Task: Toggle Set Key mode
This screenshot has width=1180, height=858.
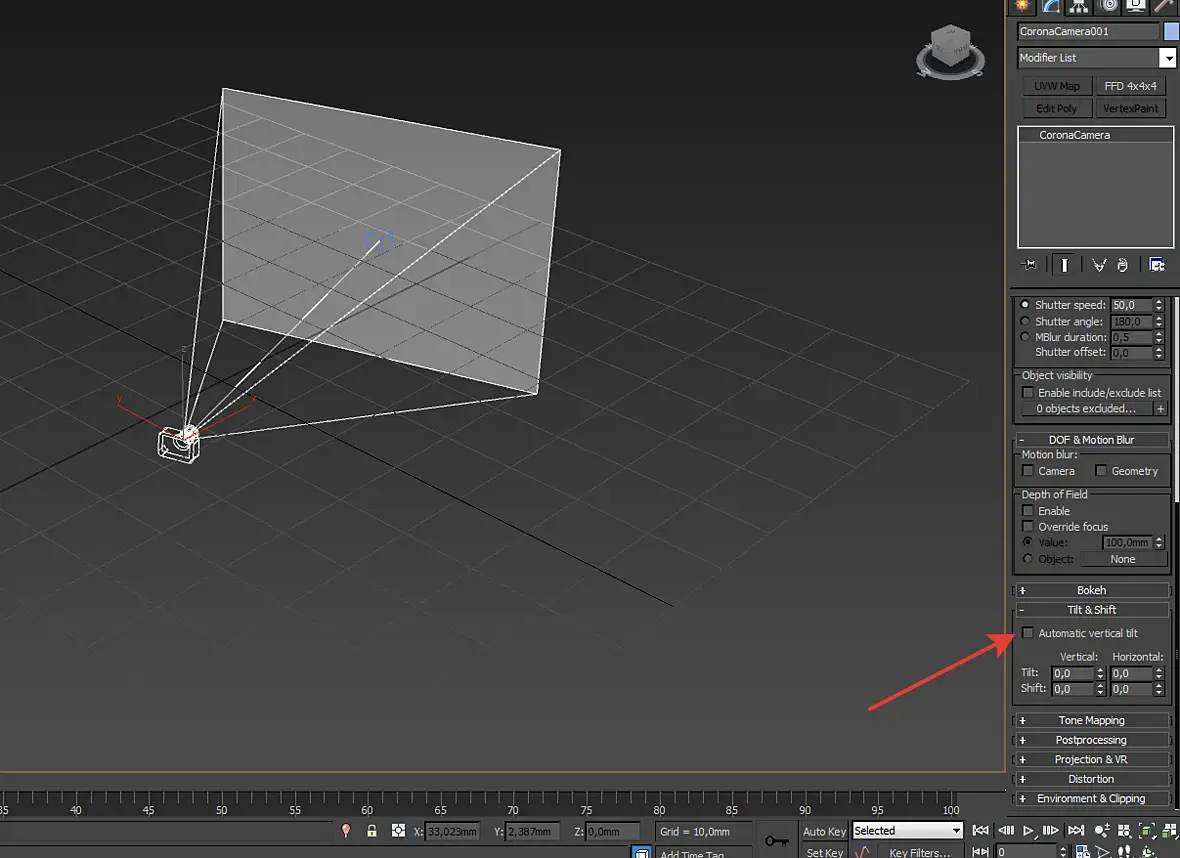Action: [824, 852]
